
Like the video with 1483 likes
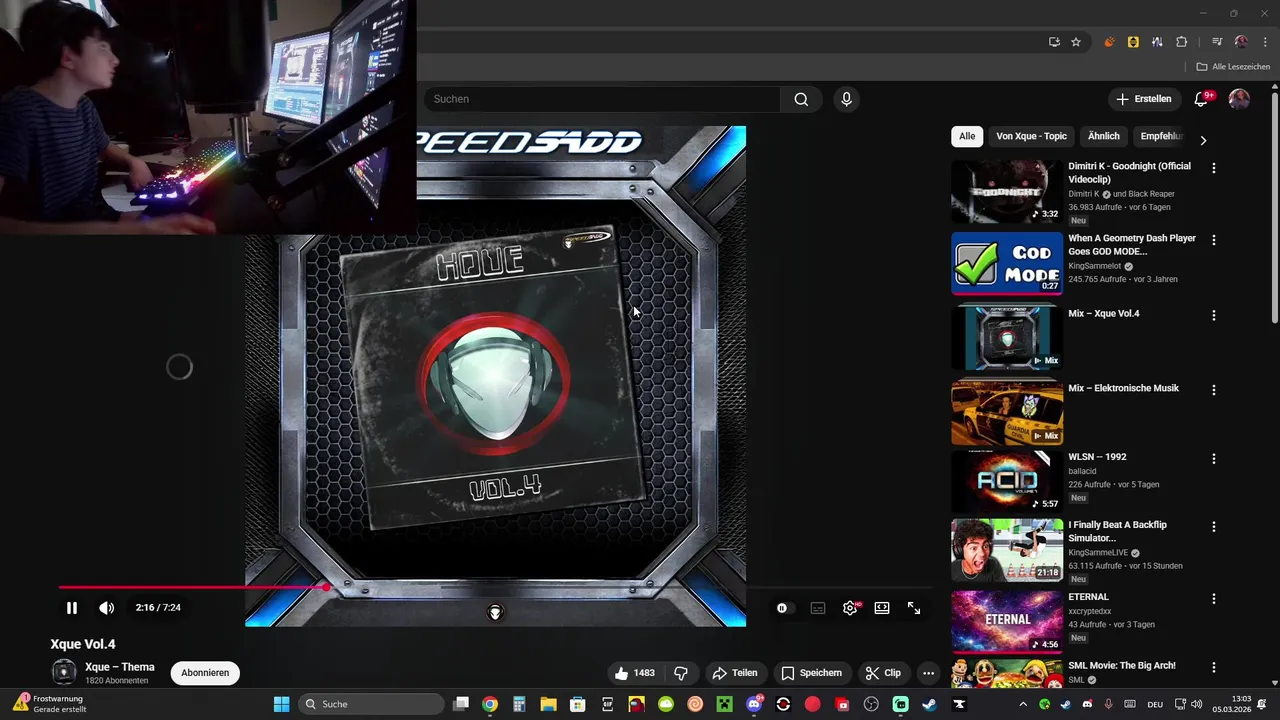[634, 673]
